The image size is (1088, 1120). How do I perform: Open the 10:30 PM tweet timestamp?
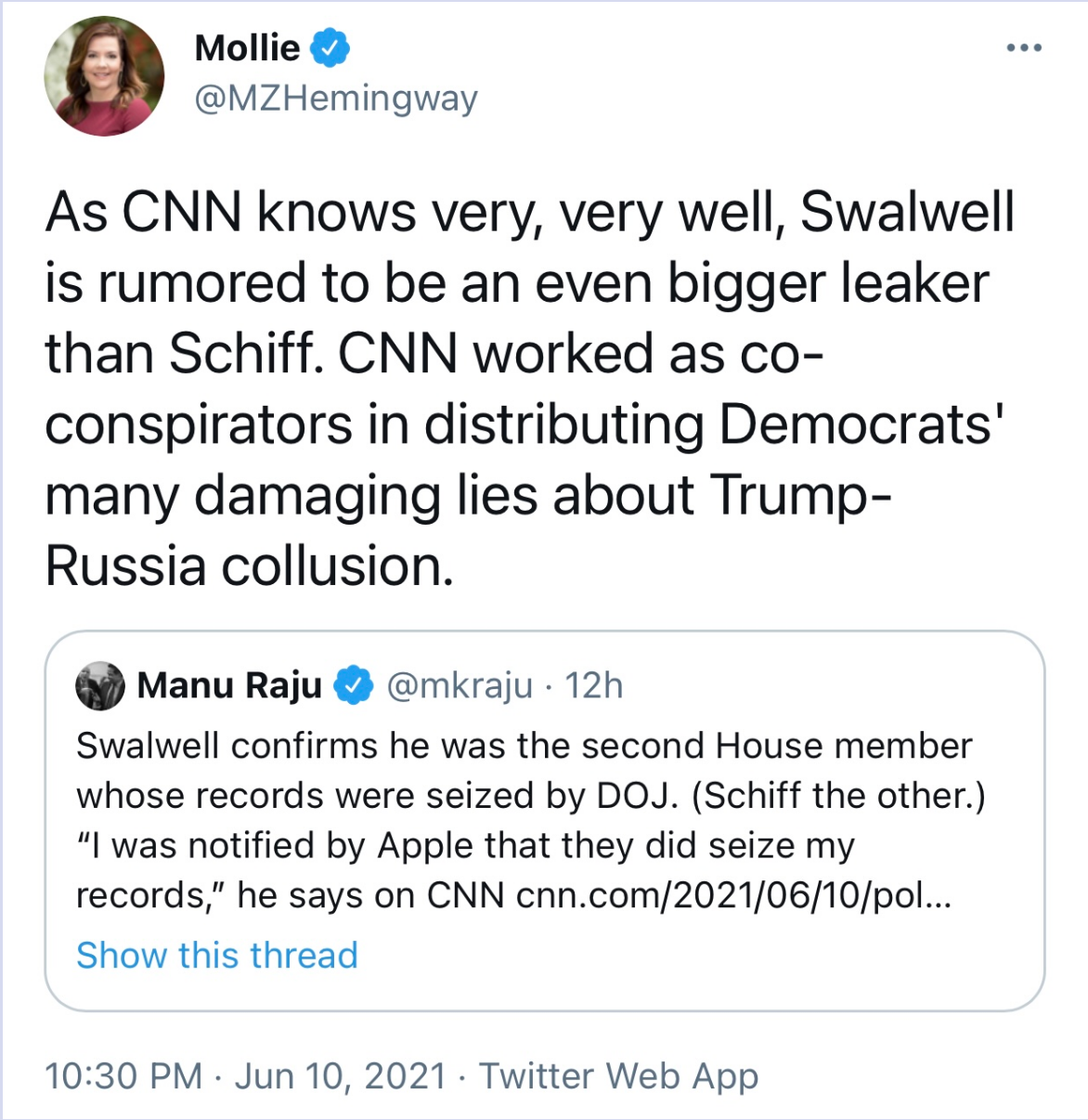123,1075
